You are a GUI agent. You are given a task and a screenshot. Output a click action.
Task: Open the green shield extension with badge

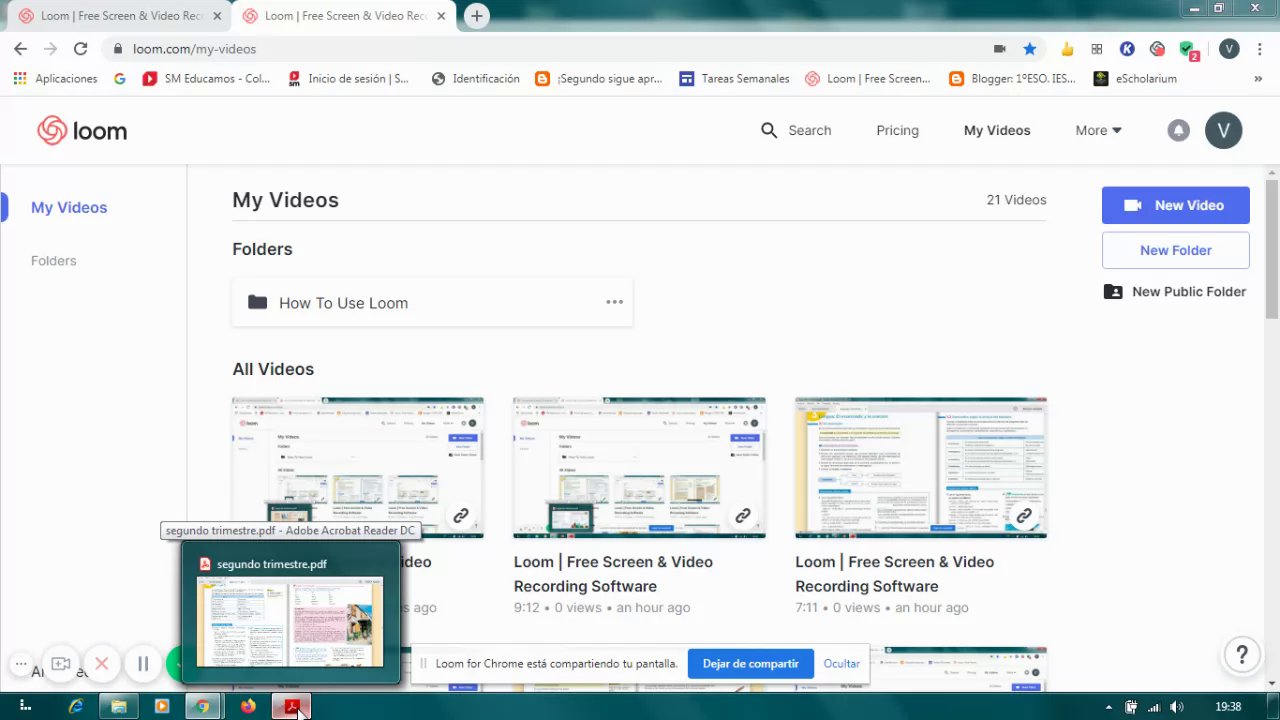(x=1188, y=50)
